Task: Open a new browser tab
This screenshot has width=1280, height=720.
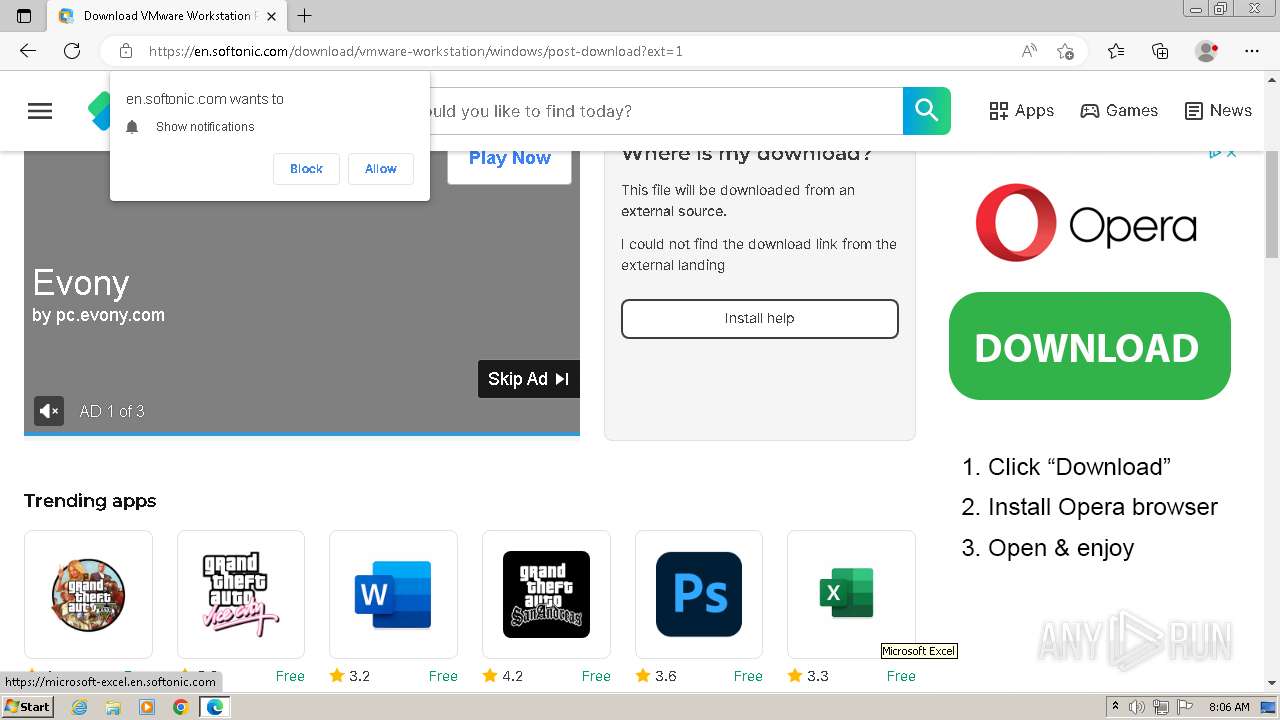Action: 305,16
